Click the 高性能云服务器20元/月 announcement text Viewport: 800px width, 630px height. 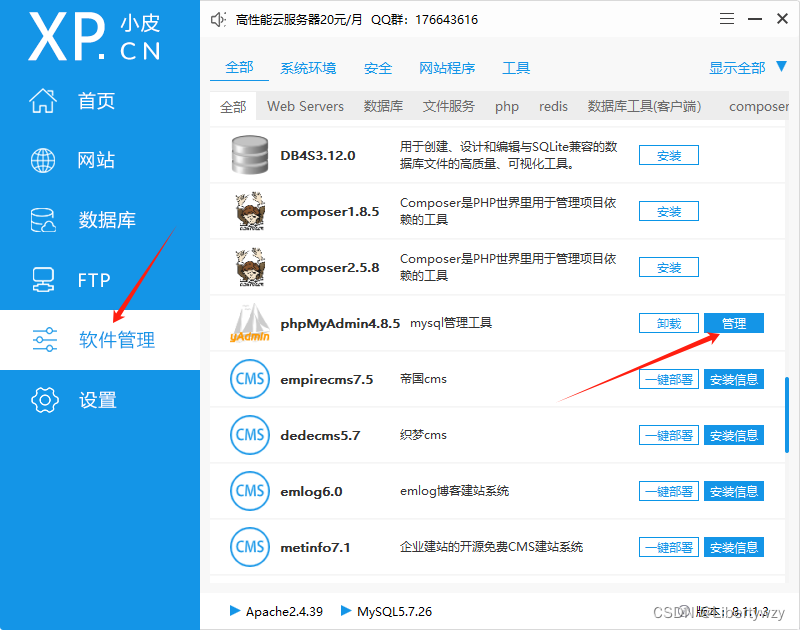pos(298,20)
